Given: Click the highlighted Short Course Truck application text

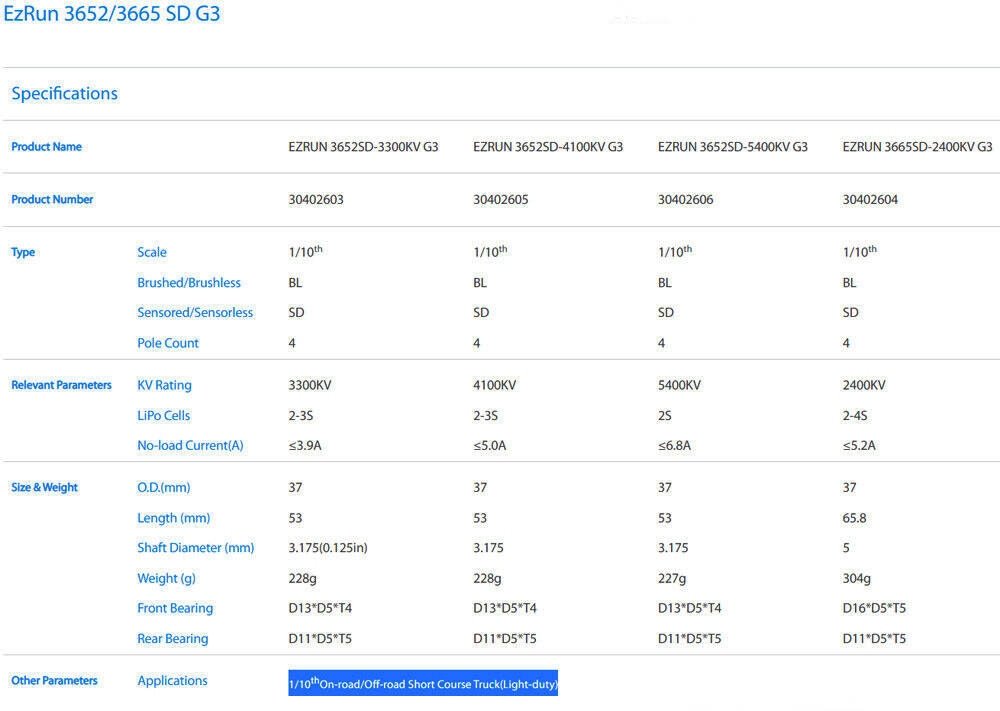Looking at the screenshot, I should [422, 684].
